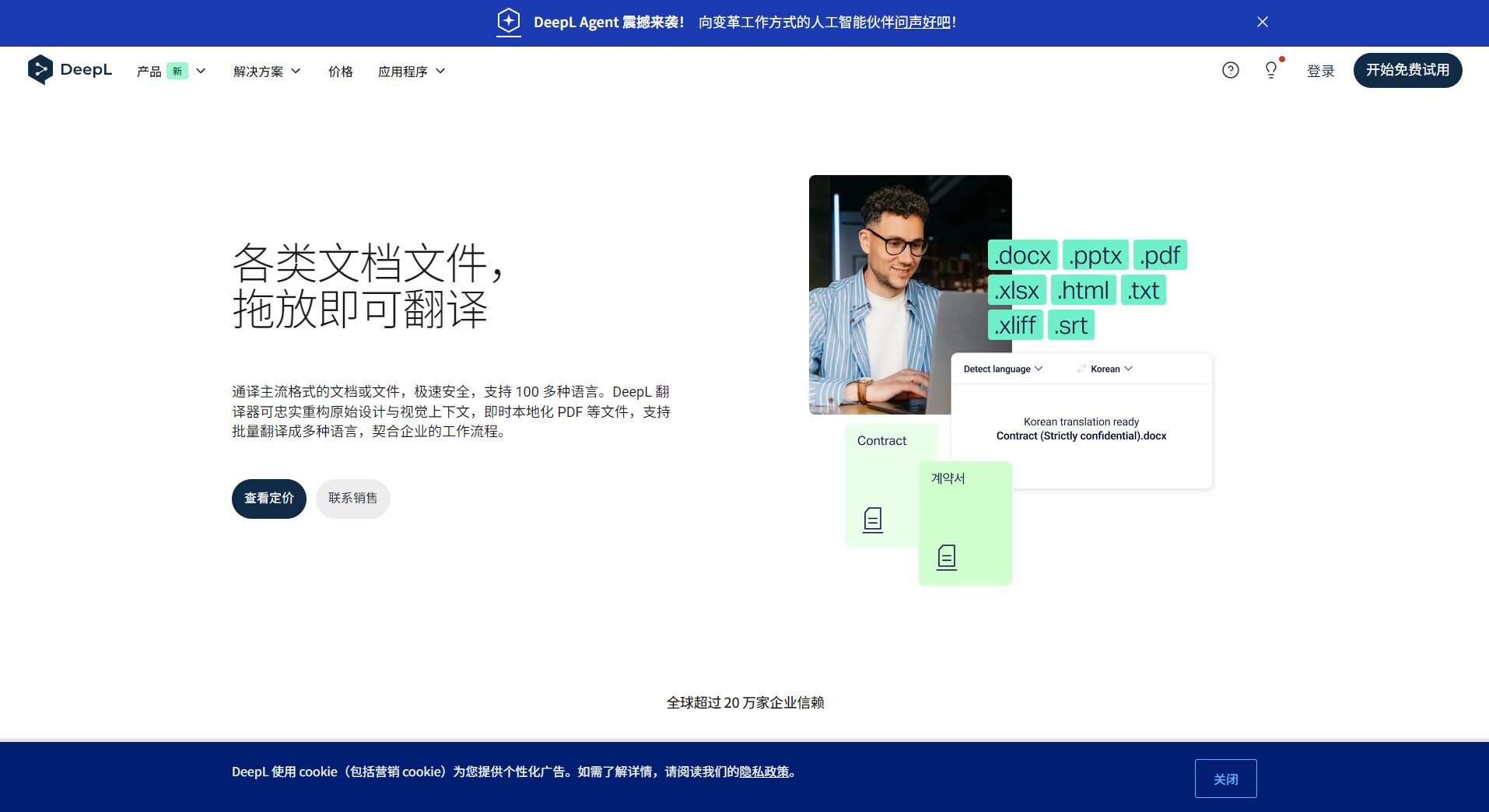This screenshot has height=812, width=1489.
Task: Expand the 产品 menu
Action: pos(170,71)
